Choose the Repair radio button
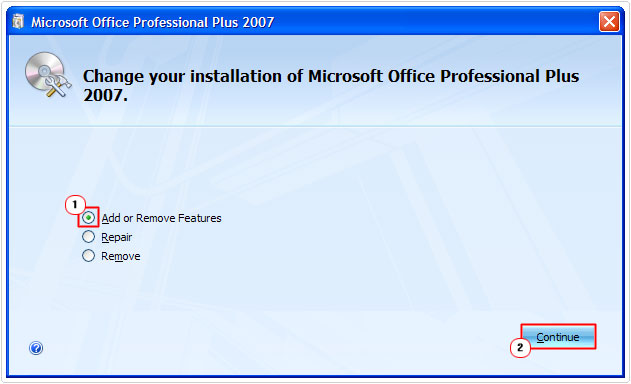This screenshot has height=384, width=631. [88, 237]
